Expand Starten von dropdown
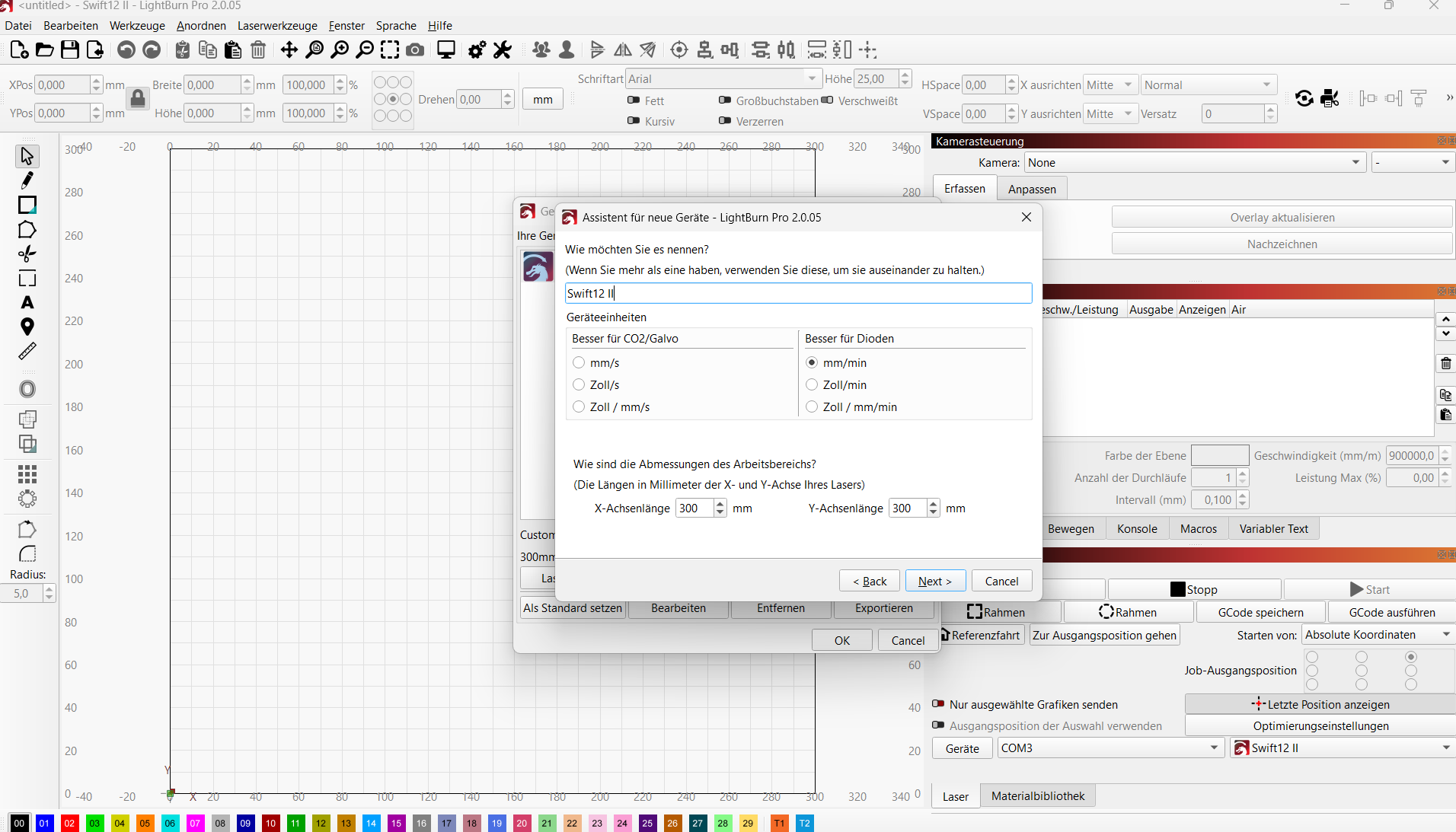Screen dimensions: 1456x832 [1377, 635]
